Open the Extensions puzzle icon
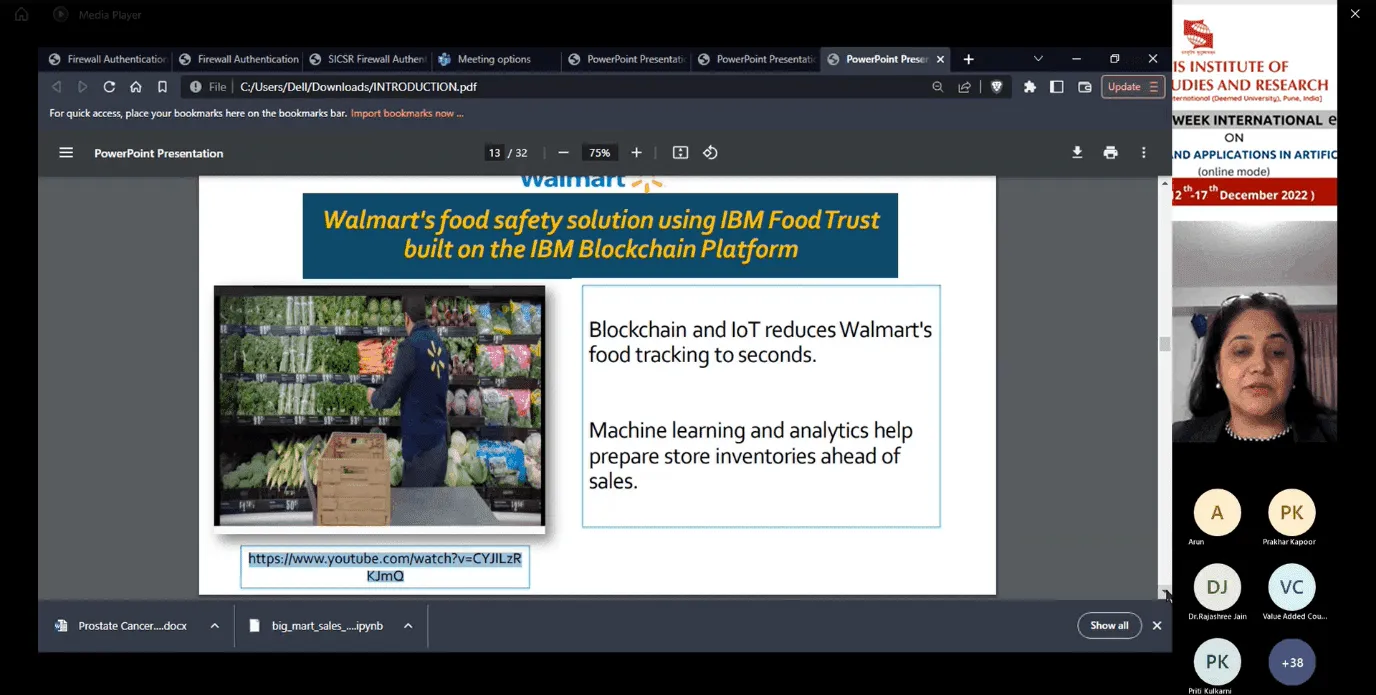This screenshot has width=1376, height=695. (1030, 87)
